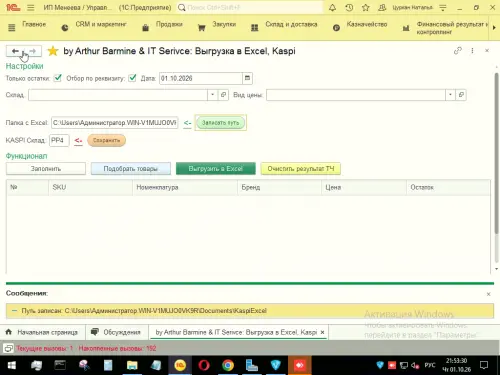The width and height of the screenshot is (500, 375).
Task: Open Chrome browser in taskbar
Action: point(228,365)
